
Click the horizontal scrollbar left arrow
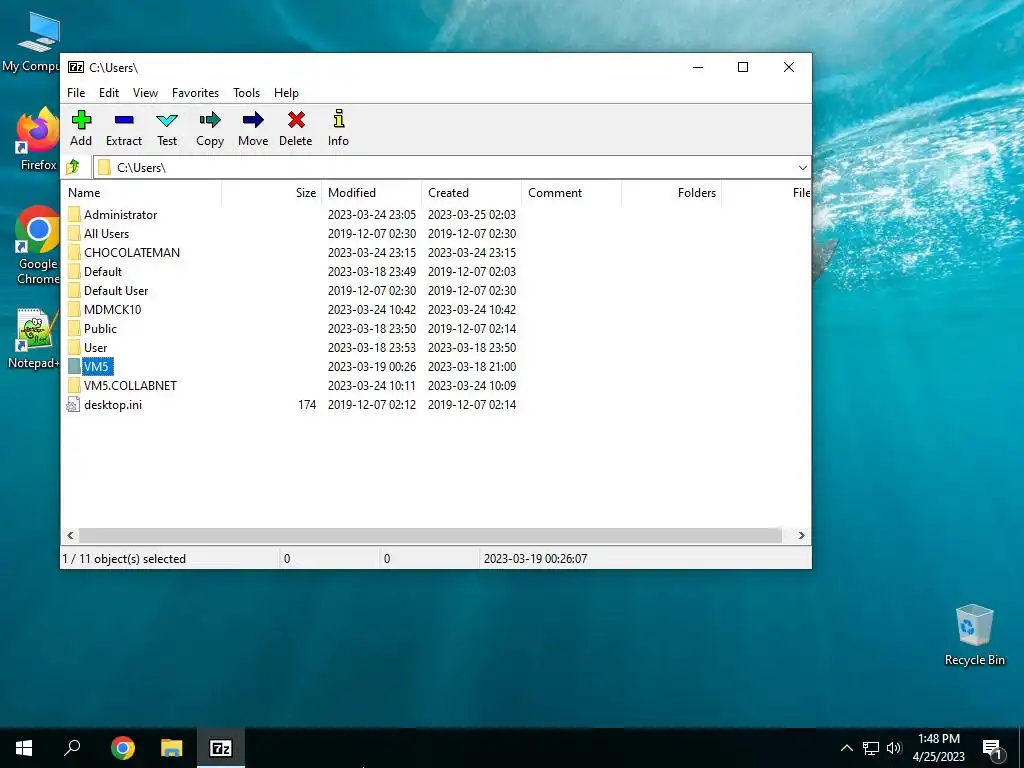pos(71,536)
